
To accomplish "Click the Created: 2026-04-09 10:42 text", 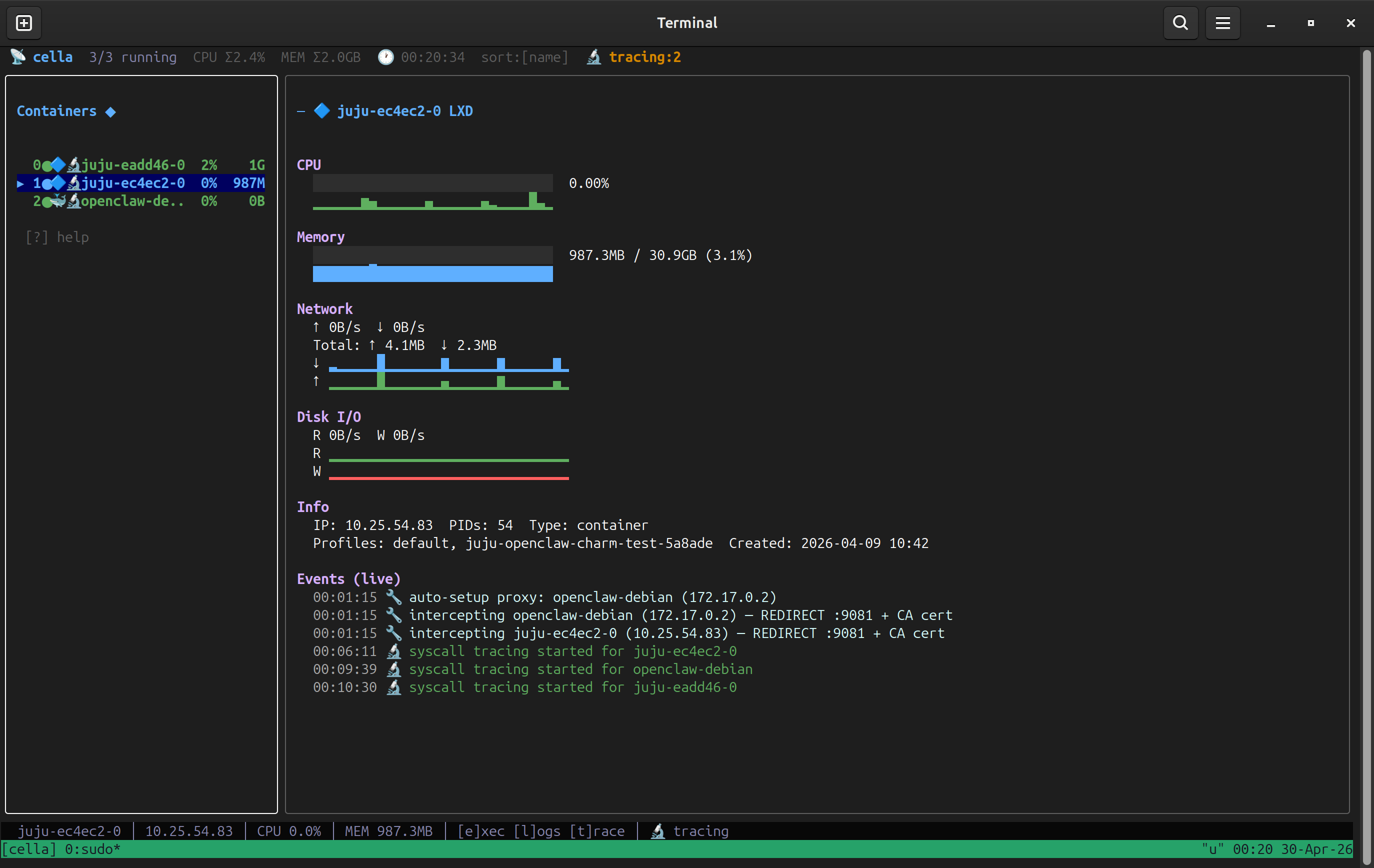I will pos(828,543).
